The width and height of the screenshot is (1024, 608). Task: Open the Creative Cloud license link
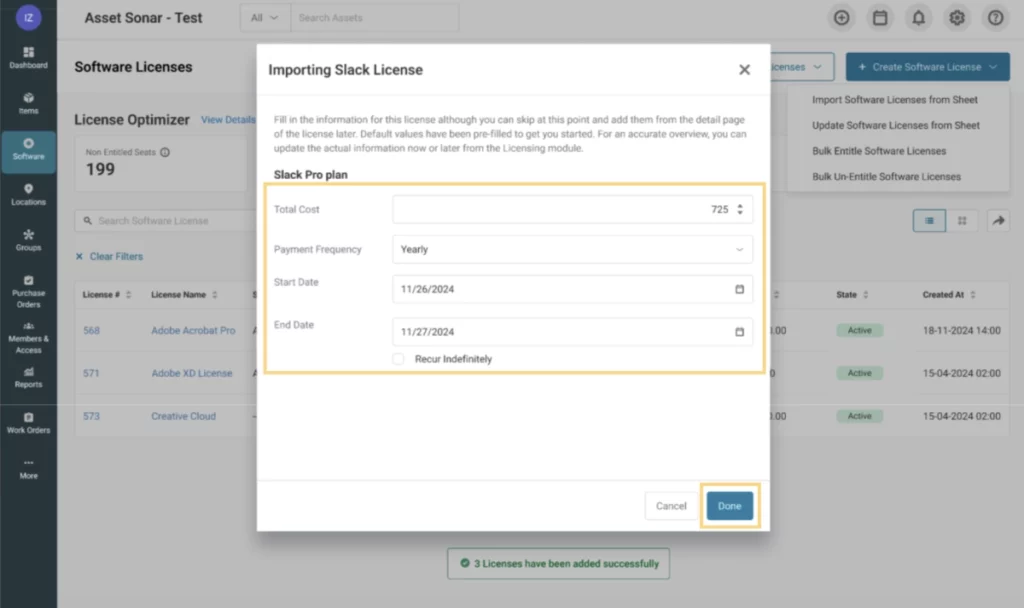coord(184,416)
